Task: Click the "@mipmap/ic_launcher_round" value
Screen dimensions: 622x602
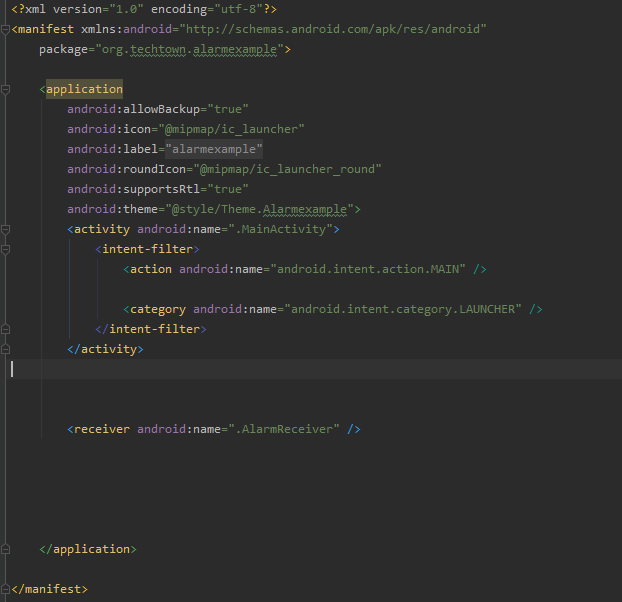Action: (287, 169)
